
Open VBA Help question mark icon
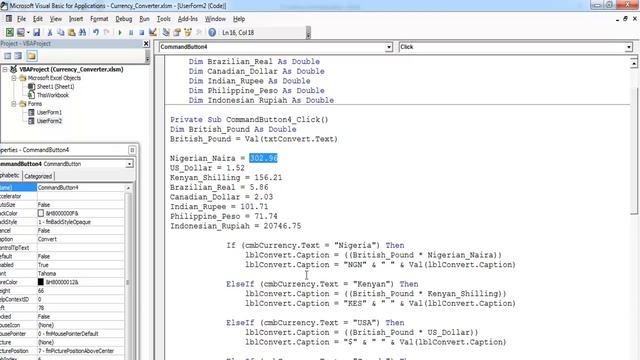(212, 32)
